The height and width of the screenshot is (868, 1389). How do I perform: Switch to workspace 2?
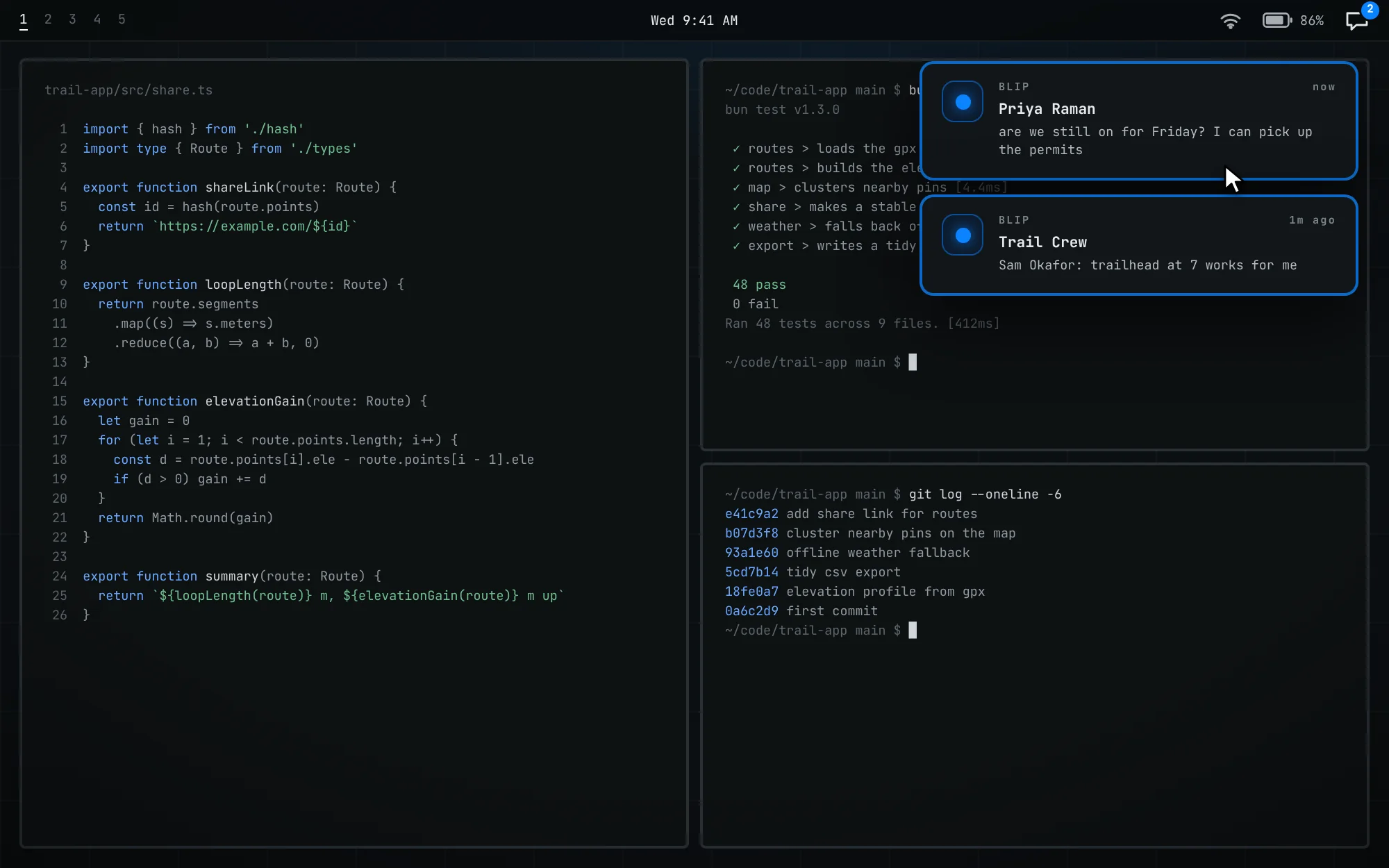click(x=48, y=19)
